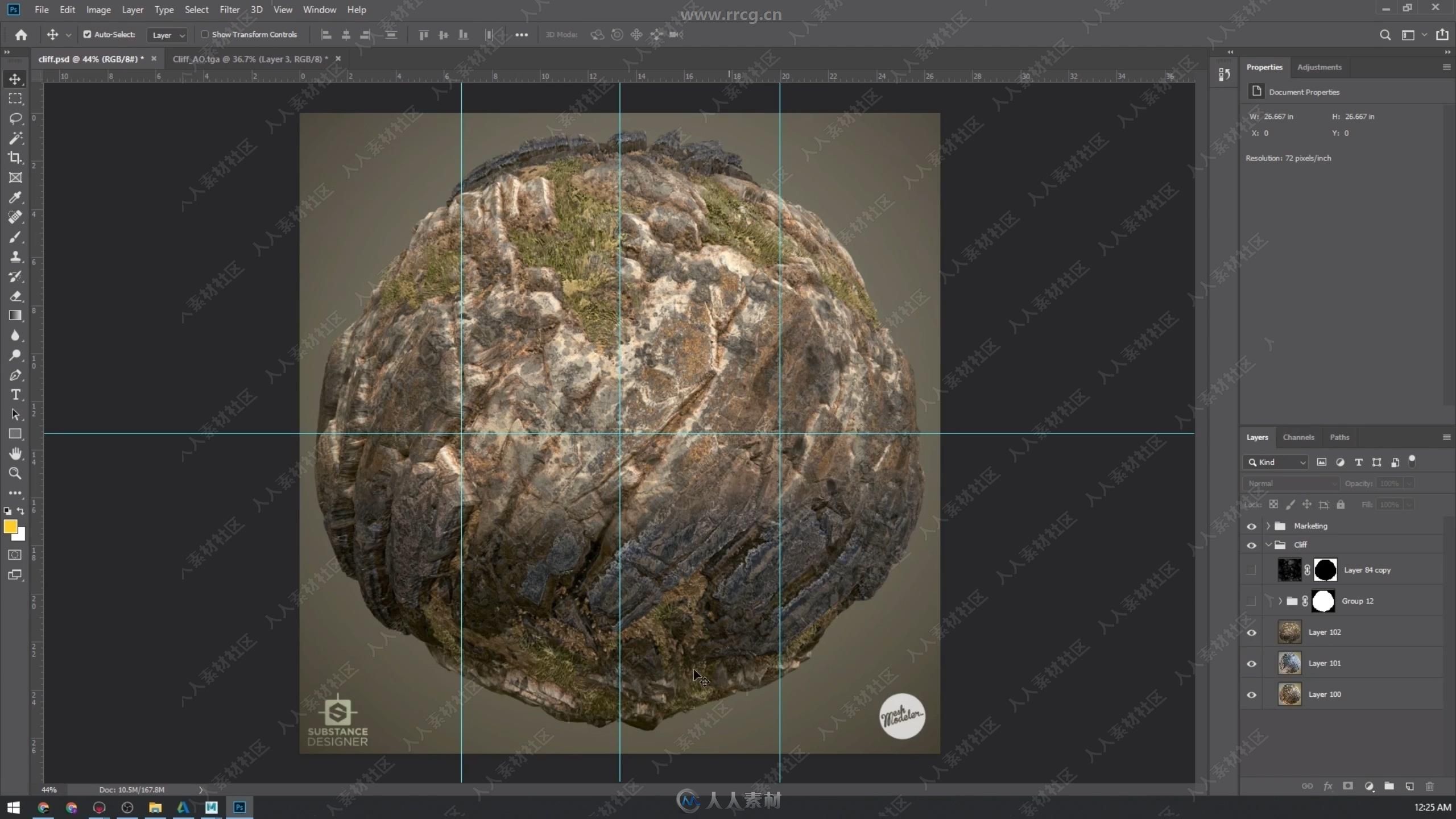Select the Text tool
Image resolution: width=1456 pixels, height=819 pixels.
(x=15, y=394)
